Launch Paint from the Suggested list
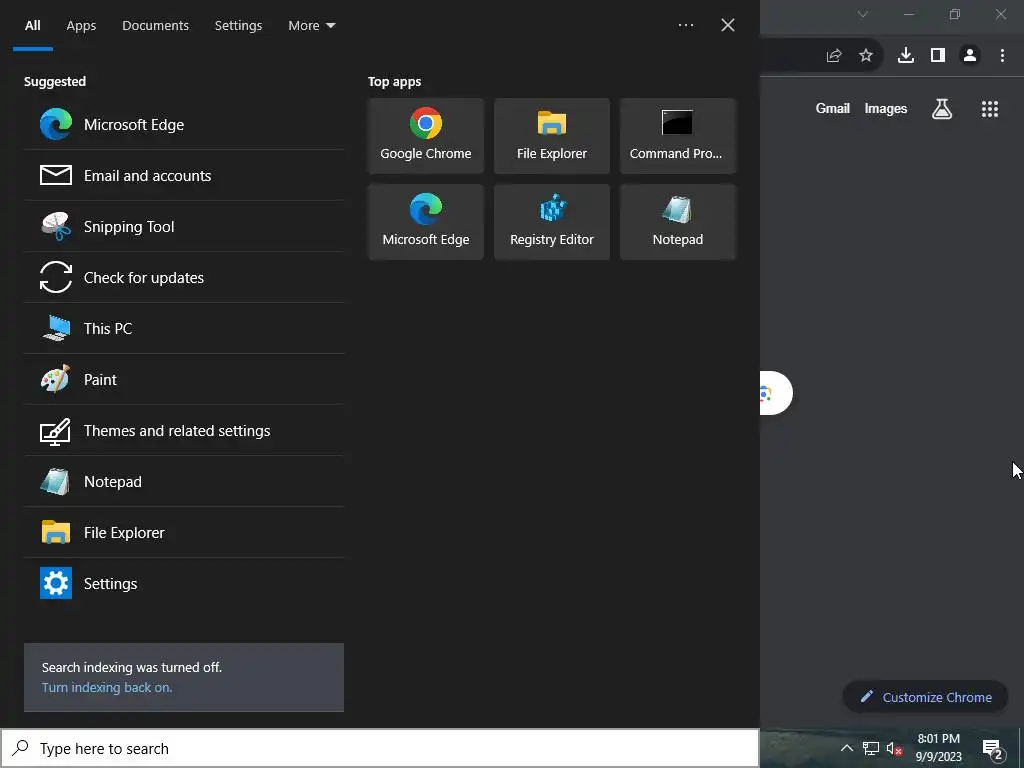Viewport: 1024px width, 768px height. click(184, 379)
